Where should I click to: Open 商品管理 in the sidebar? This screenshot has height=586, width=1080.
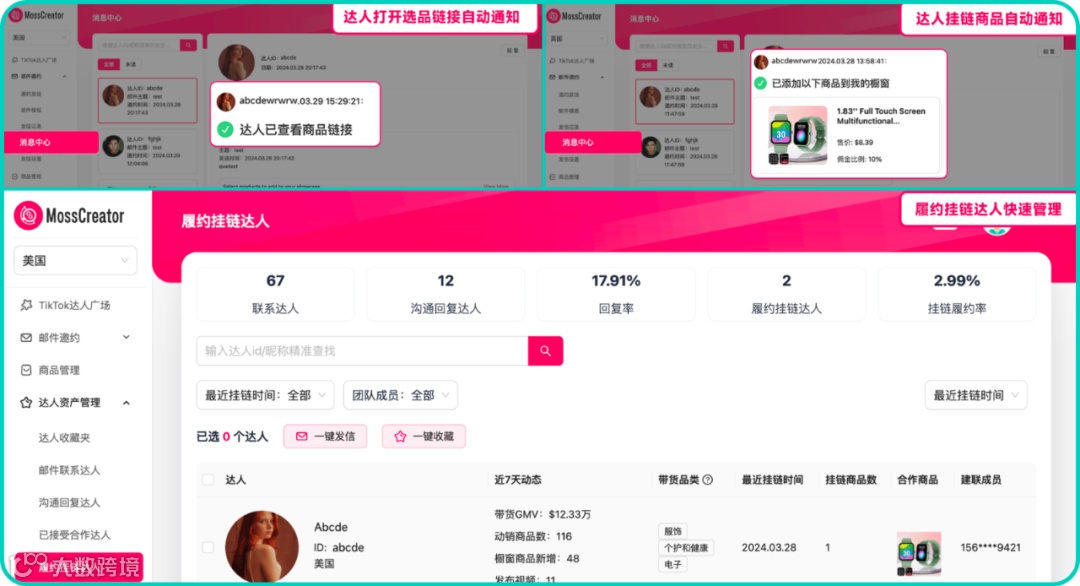pyautogui.click(x=59, y=370)
